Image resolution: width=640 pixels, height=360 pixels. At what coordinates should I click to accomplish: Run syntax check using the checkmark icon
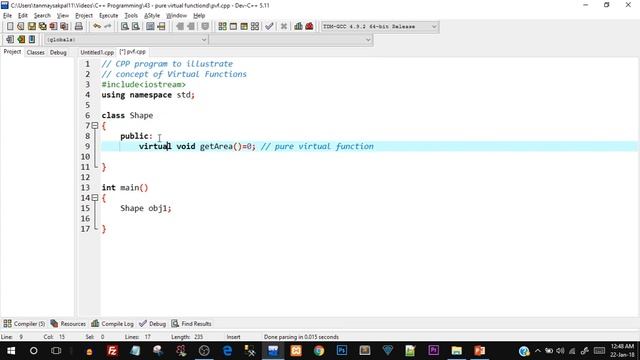tap(269, 27)
